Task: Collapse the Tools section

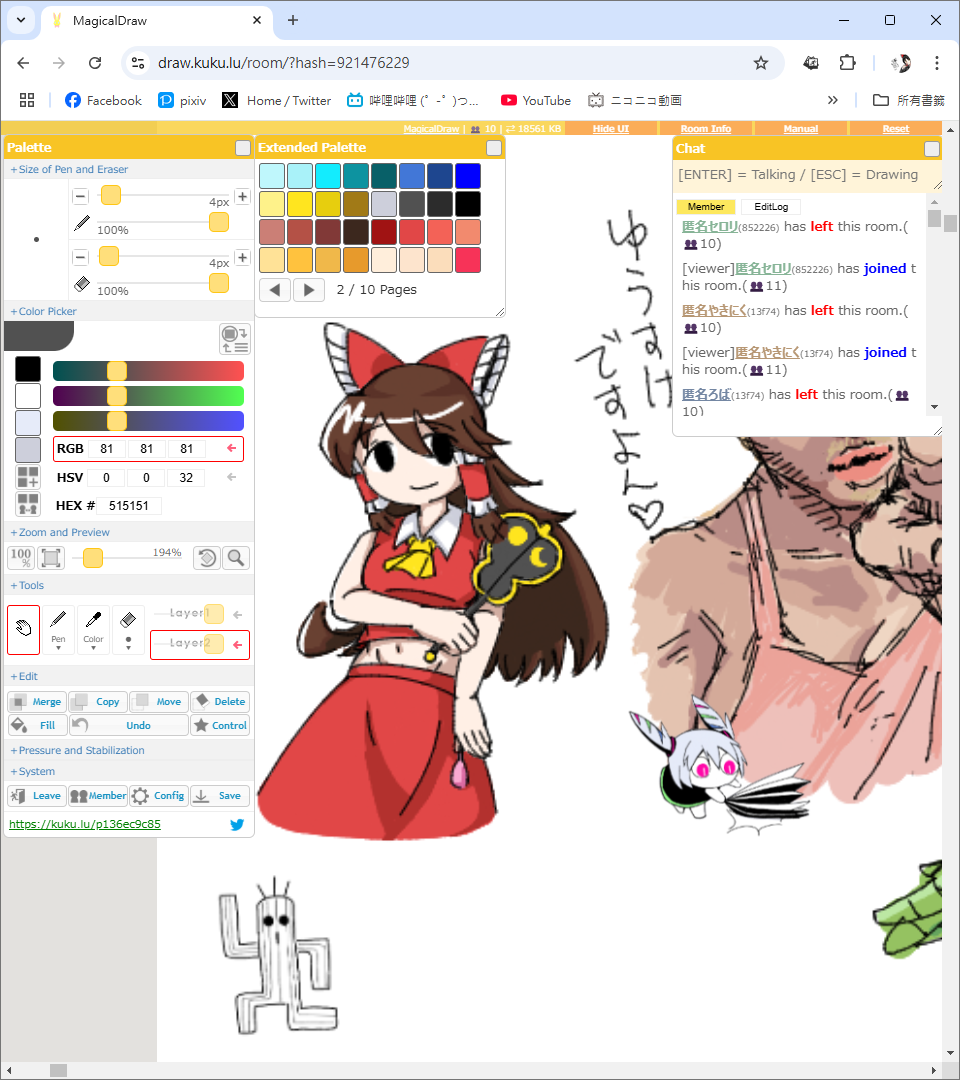Action: point(28,585)
